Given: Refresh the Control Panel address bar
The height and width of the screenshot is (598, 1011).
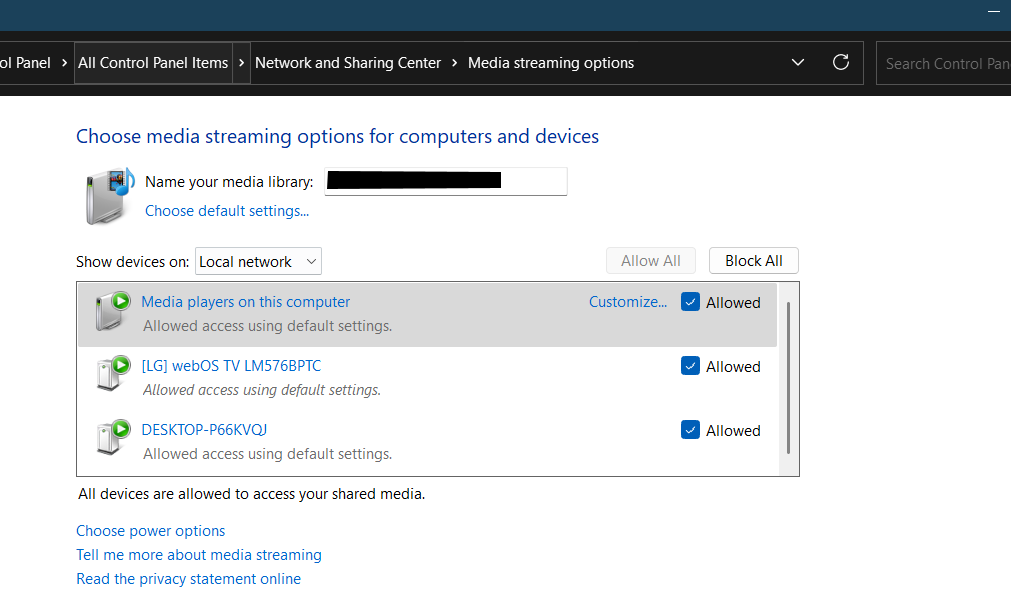Looking at the screenshot, I should (x=841, y=63).
